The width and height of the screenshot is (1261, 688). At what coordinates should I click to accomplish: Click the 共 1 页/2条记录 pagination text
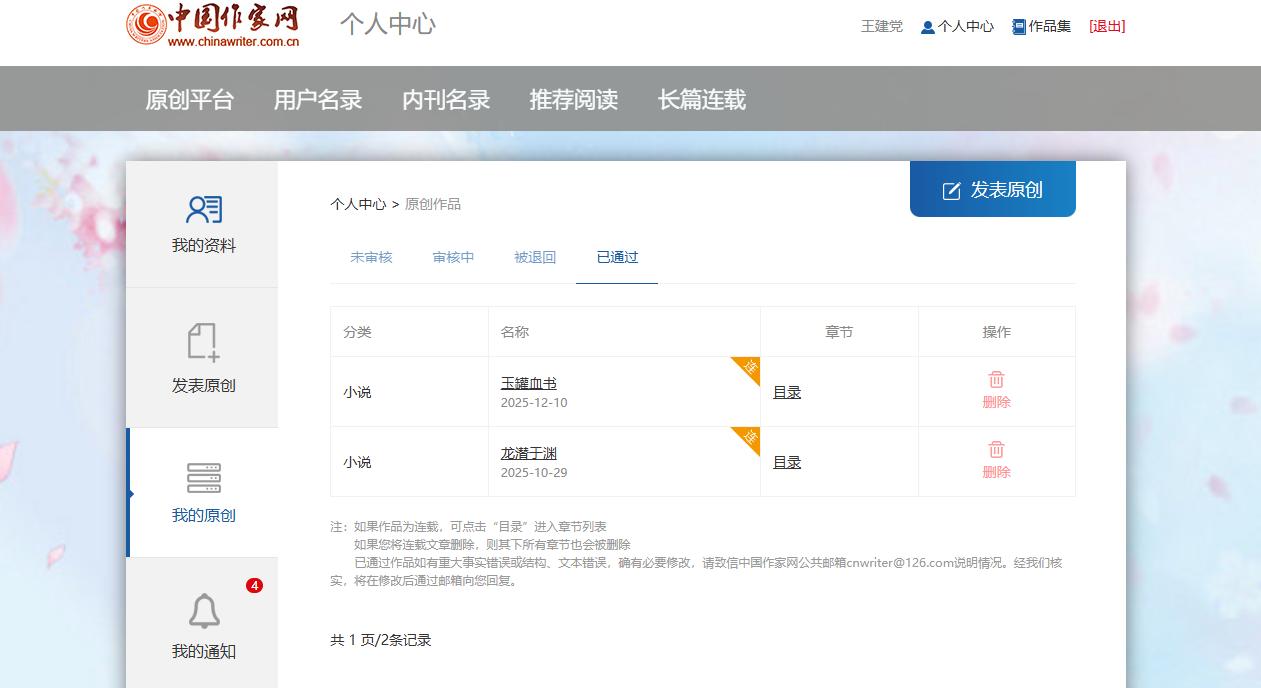(x=381, y=640)
